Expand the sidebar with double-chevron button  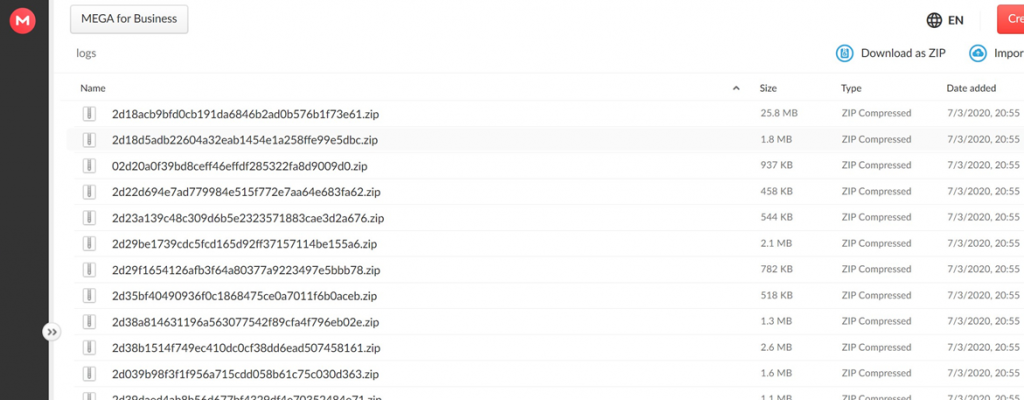coord(52,332)
